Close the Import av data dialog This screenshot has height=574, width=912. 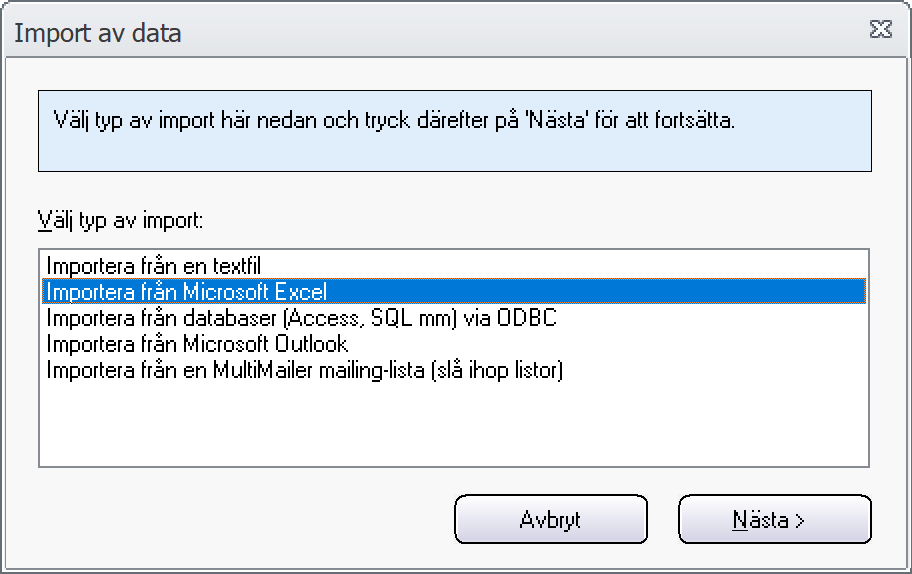[881, 29]
